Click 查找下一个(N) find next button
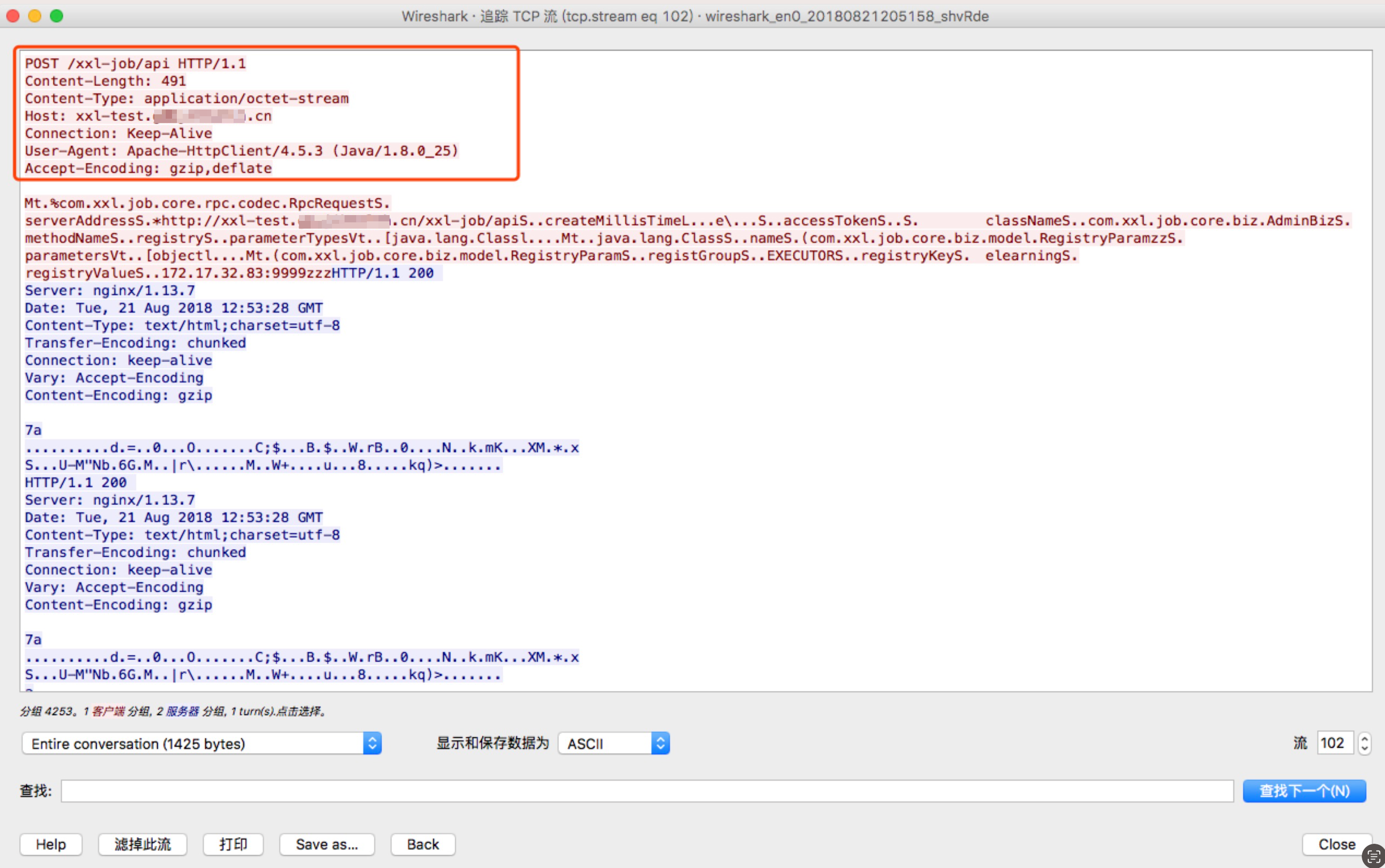Image resolution: width=1385 pixels, height=868 pixels. coord(1304,790)
